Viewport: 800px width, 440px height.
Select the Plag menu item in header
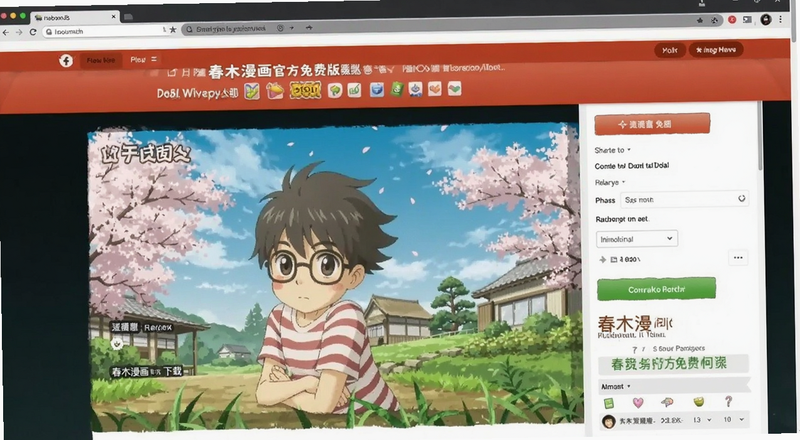tap(138, 60)
